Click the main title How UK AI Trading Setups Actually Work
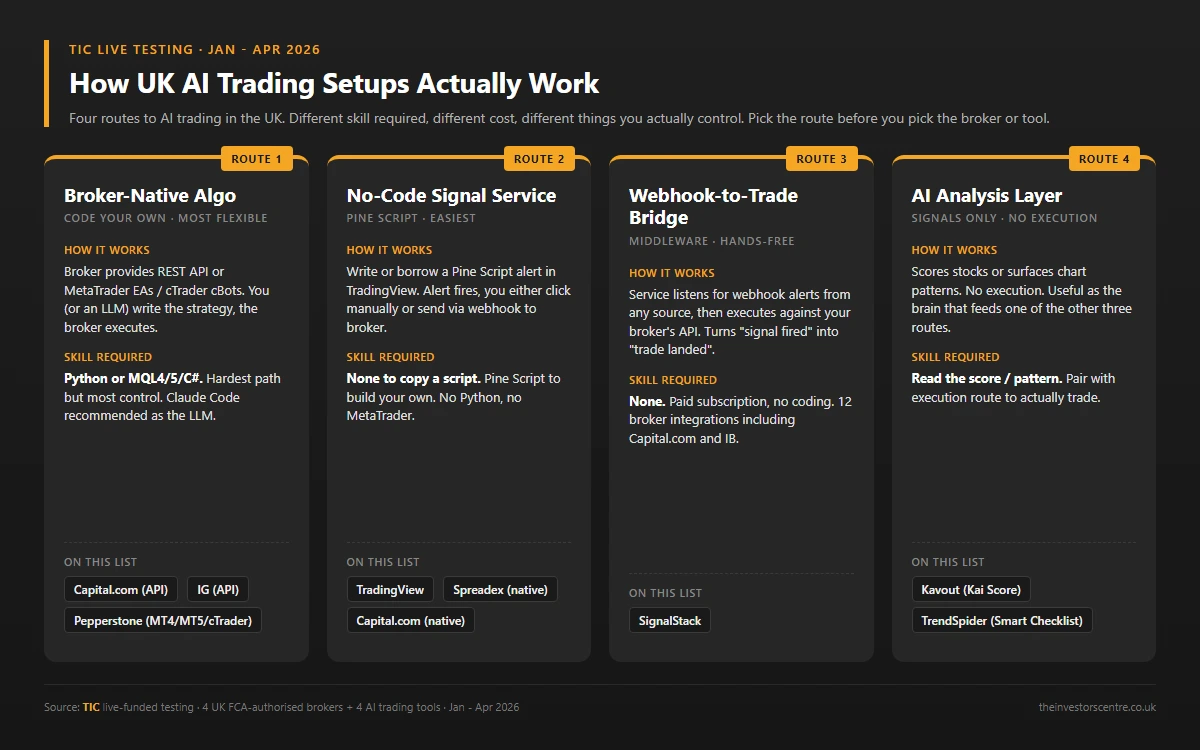Screen dimensions: 1200x750 (334, 83)
